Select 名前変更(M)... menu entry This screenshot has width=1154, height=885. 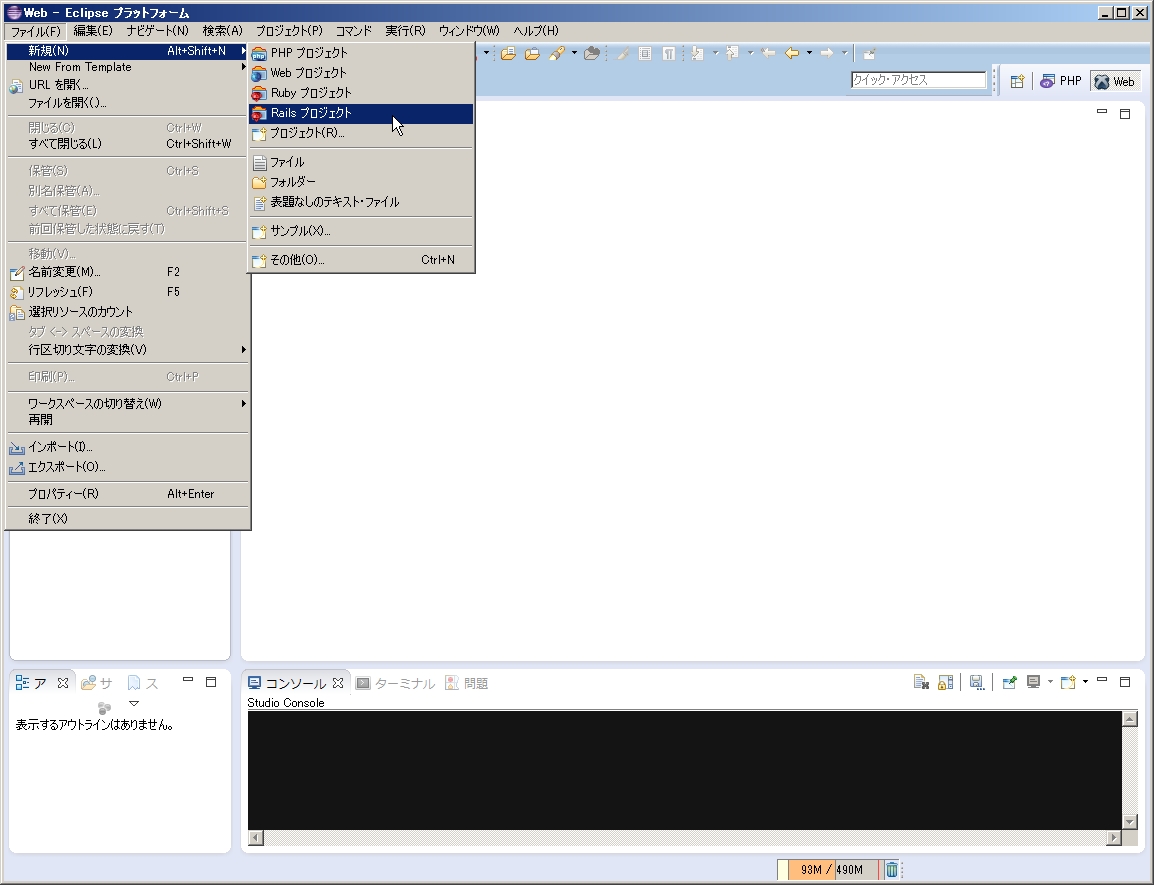[128, 272]
